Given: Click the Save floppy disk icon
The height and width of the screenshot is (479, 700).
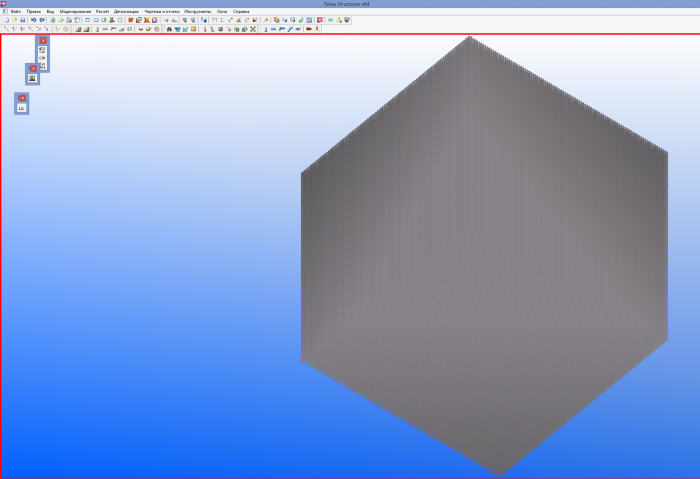Looking at the screenshot, I should pyautogui.click(x=22, y=20).
